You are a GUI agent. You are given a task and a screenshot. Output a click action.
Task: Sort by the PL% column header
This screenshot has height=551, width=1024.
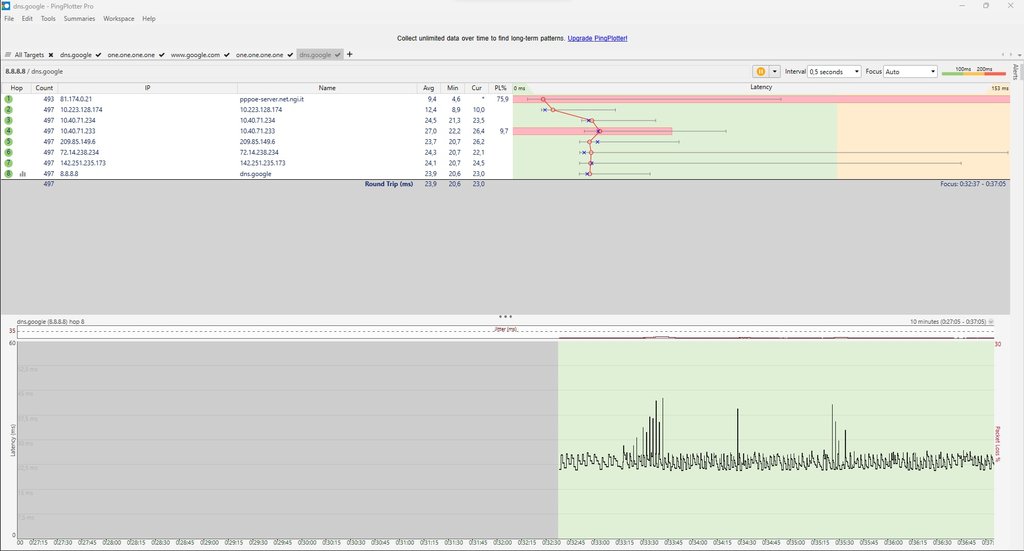501,88
